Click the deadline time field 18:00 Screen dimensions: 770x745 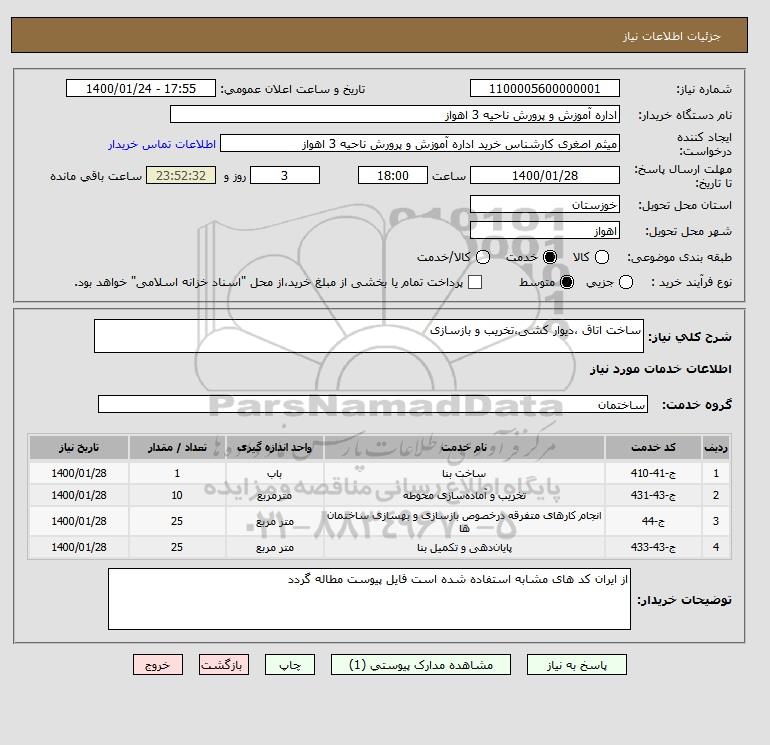pyautogui.click(x=393, y=175)
